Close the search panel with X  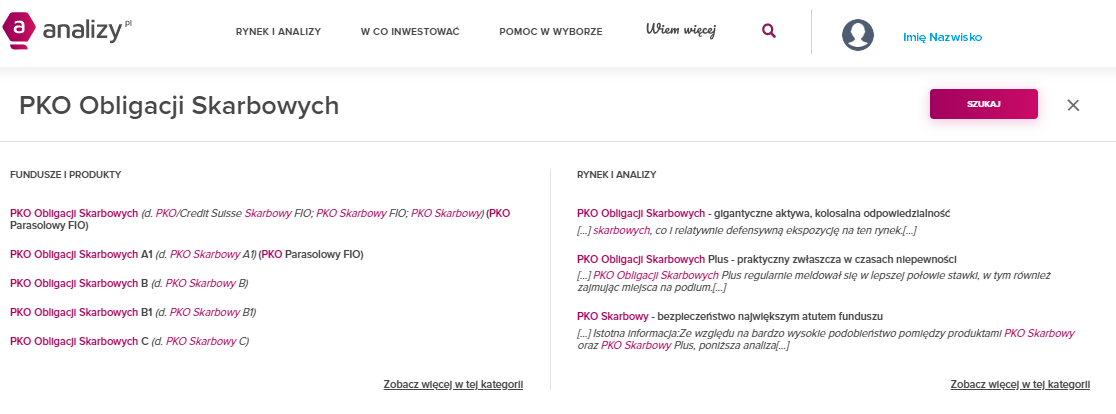1073,105
